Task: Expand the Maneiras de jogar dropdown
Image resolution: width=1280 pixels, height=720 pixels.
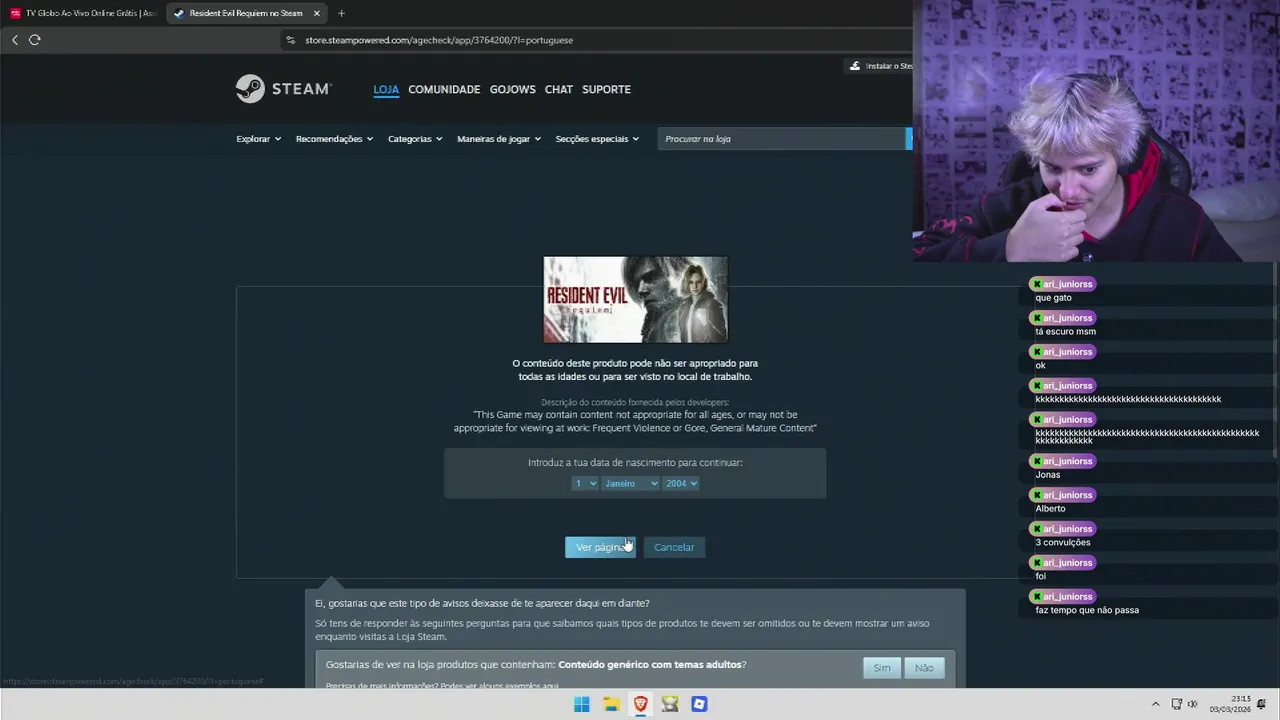Action: (499, 139)
